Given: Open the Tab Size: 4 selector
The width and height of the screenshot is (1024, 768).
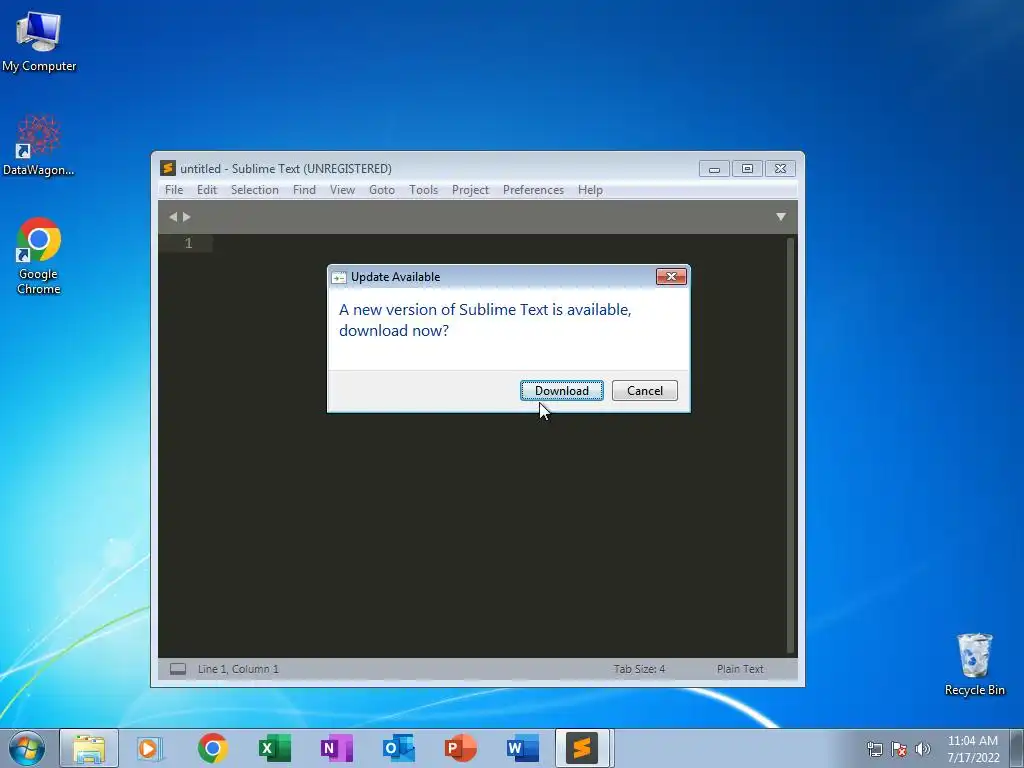Looking at the screenshot, I should click(639, 669).
